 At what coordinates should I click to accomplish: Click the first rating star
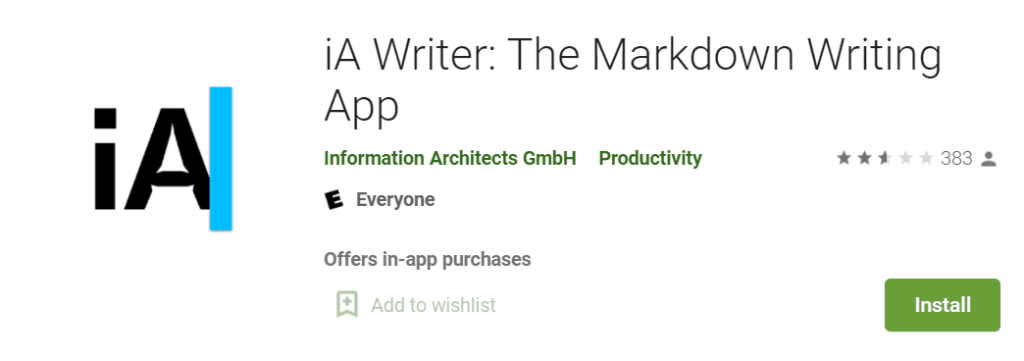844,158
